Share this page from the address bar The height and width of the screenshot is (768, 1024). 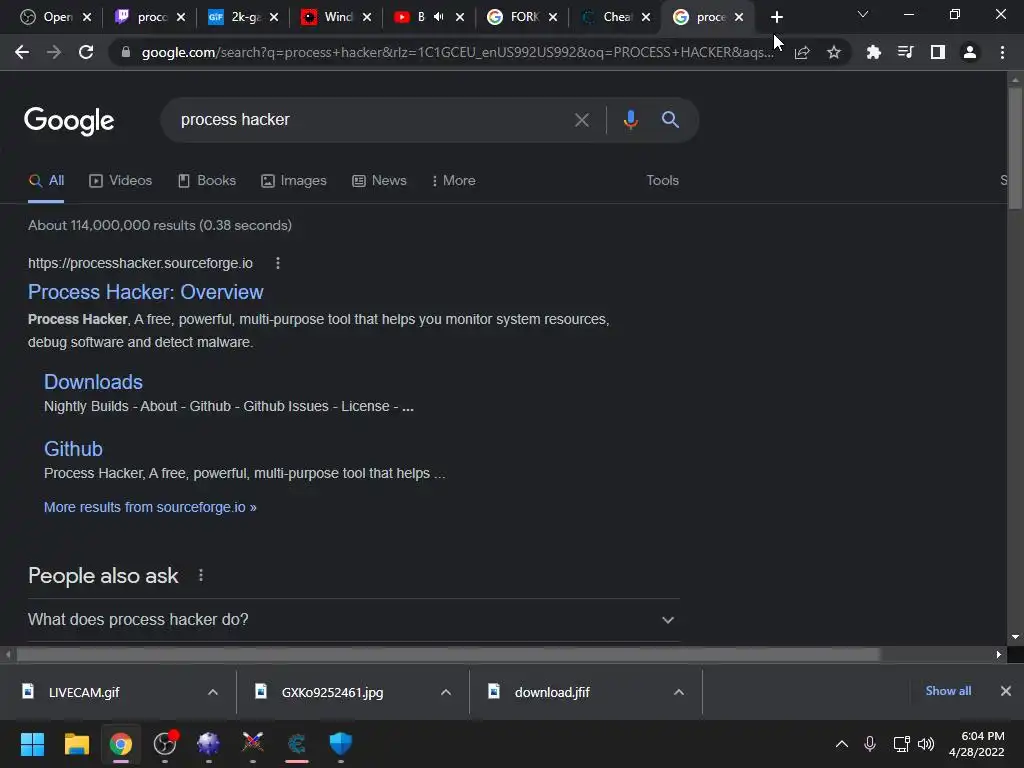802,52
